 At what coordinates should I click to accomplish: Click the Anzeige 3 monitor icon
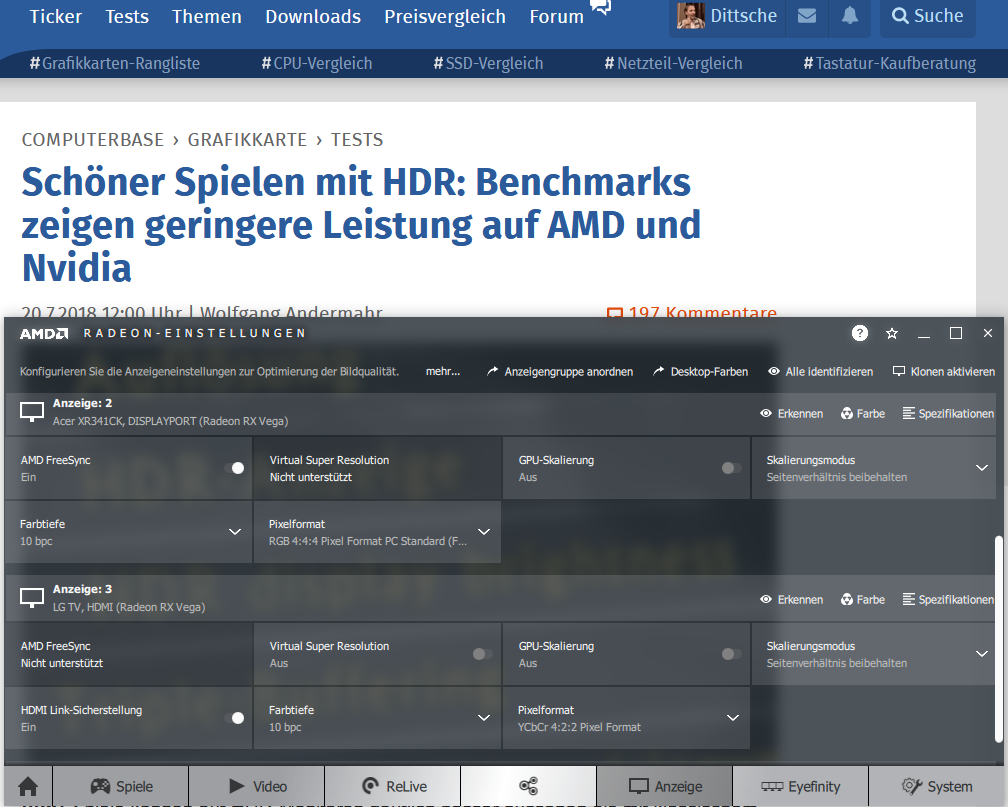point(32,597)
